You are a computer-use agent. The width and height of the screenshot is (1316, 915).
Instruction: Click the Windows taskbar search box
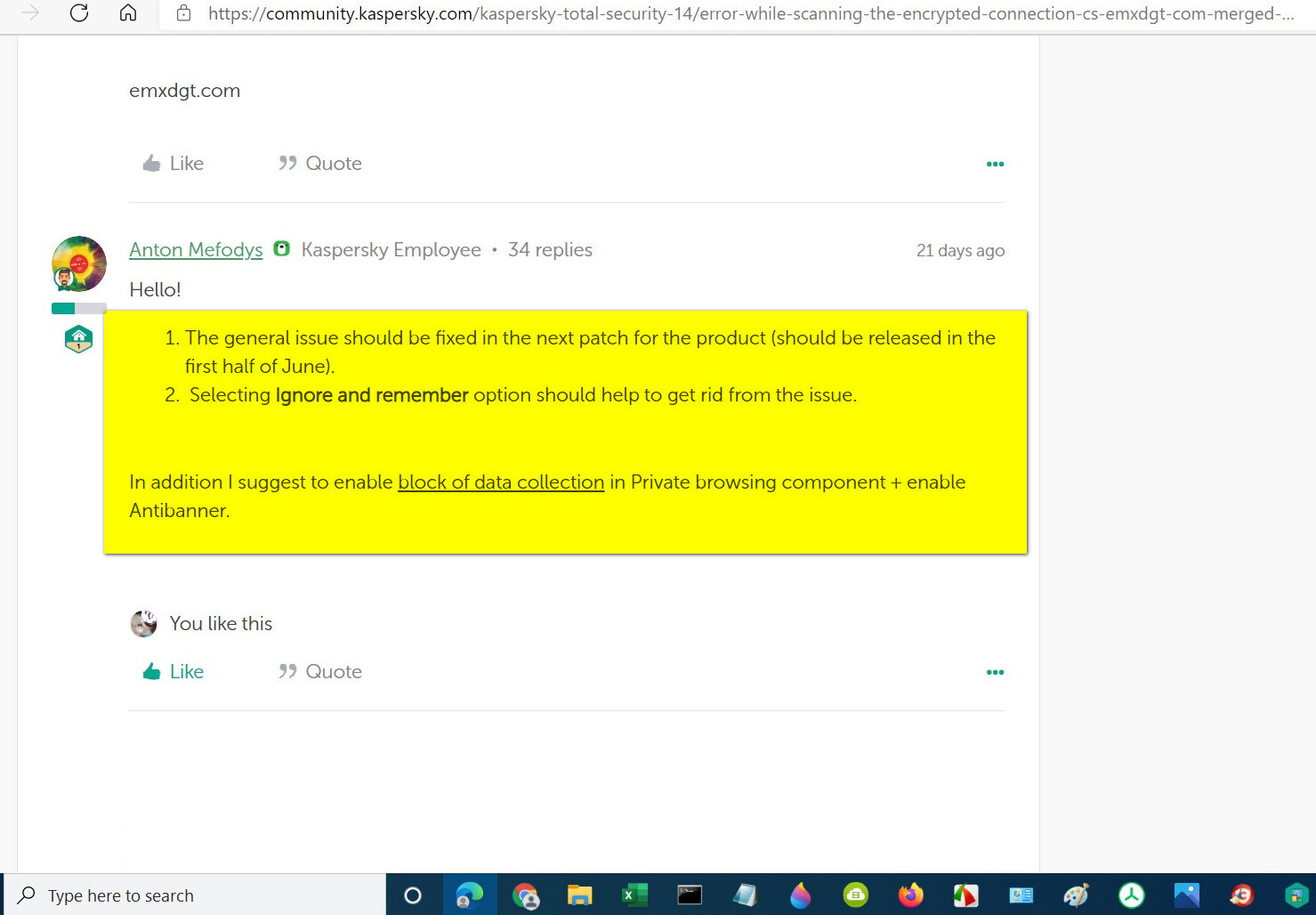click(x=196, y=895)
